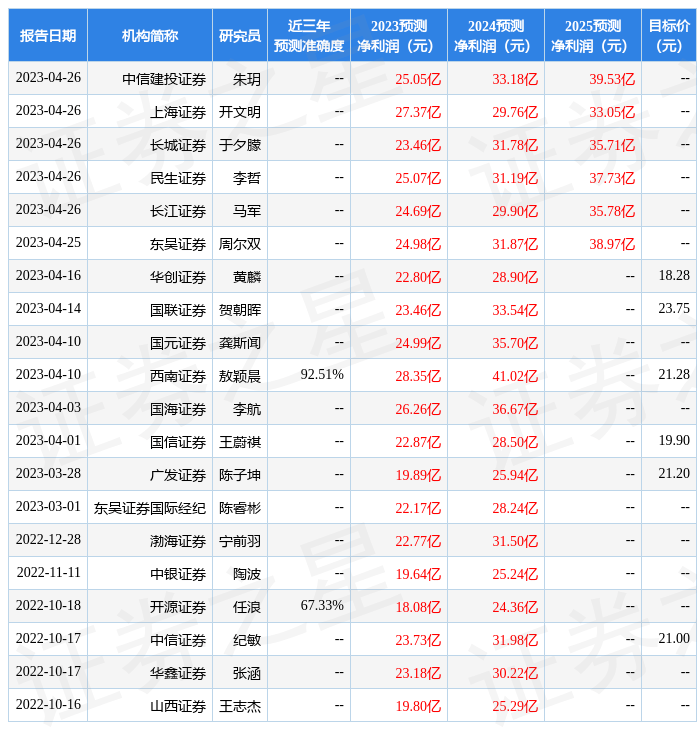Click target price 21.20

[x=674, y=473]
